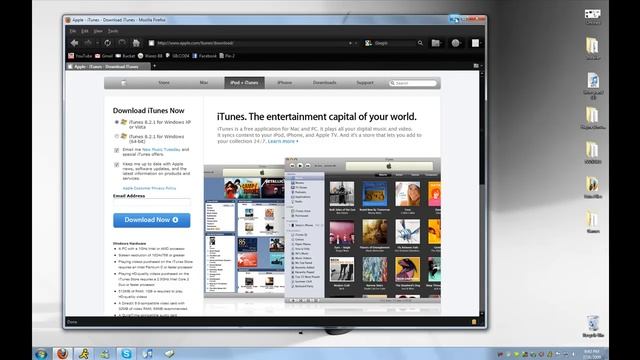Click the iTunes screenshot play button
The width and height of the screenshot is (640, 360).
(300, 166)
